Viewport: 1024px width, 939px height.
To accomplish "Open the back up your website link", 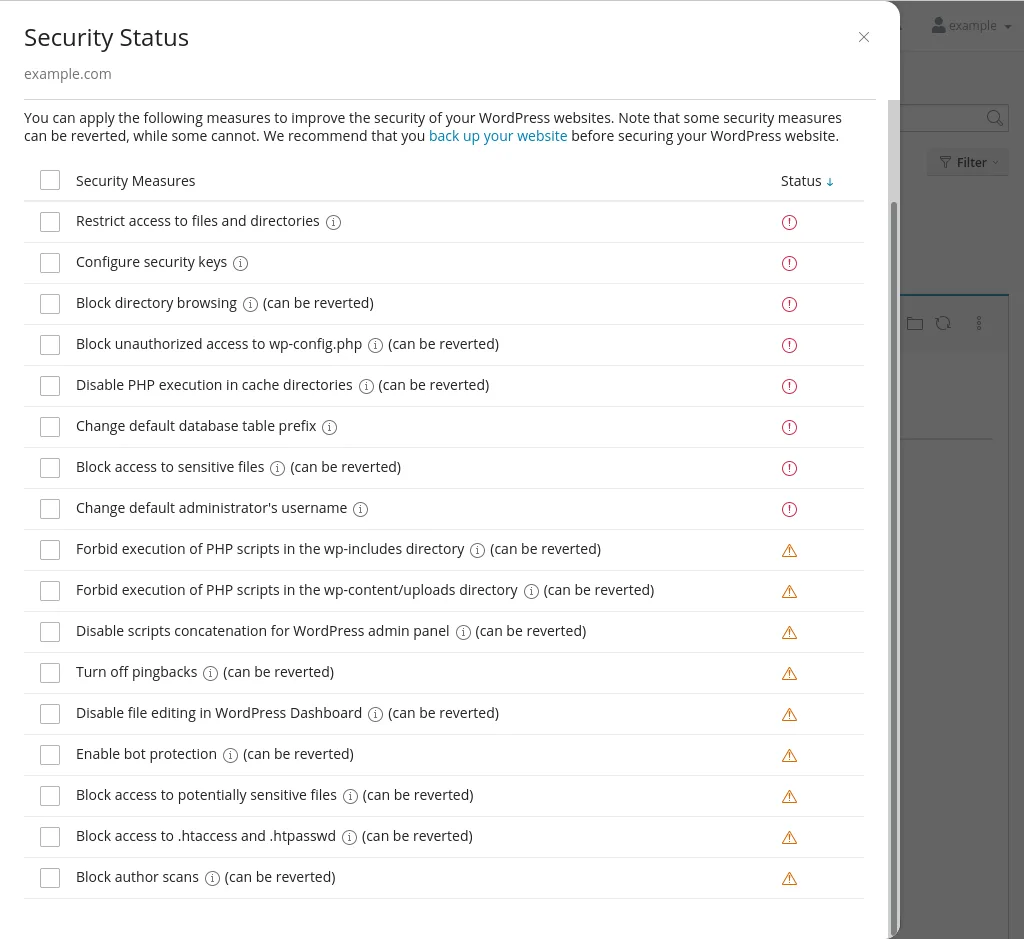I will pos(498,136).
